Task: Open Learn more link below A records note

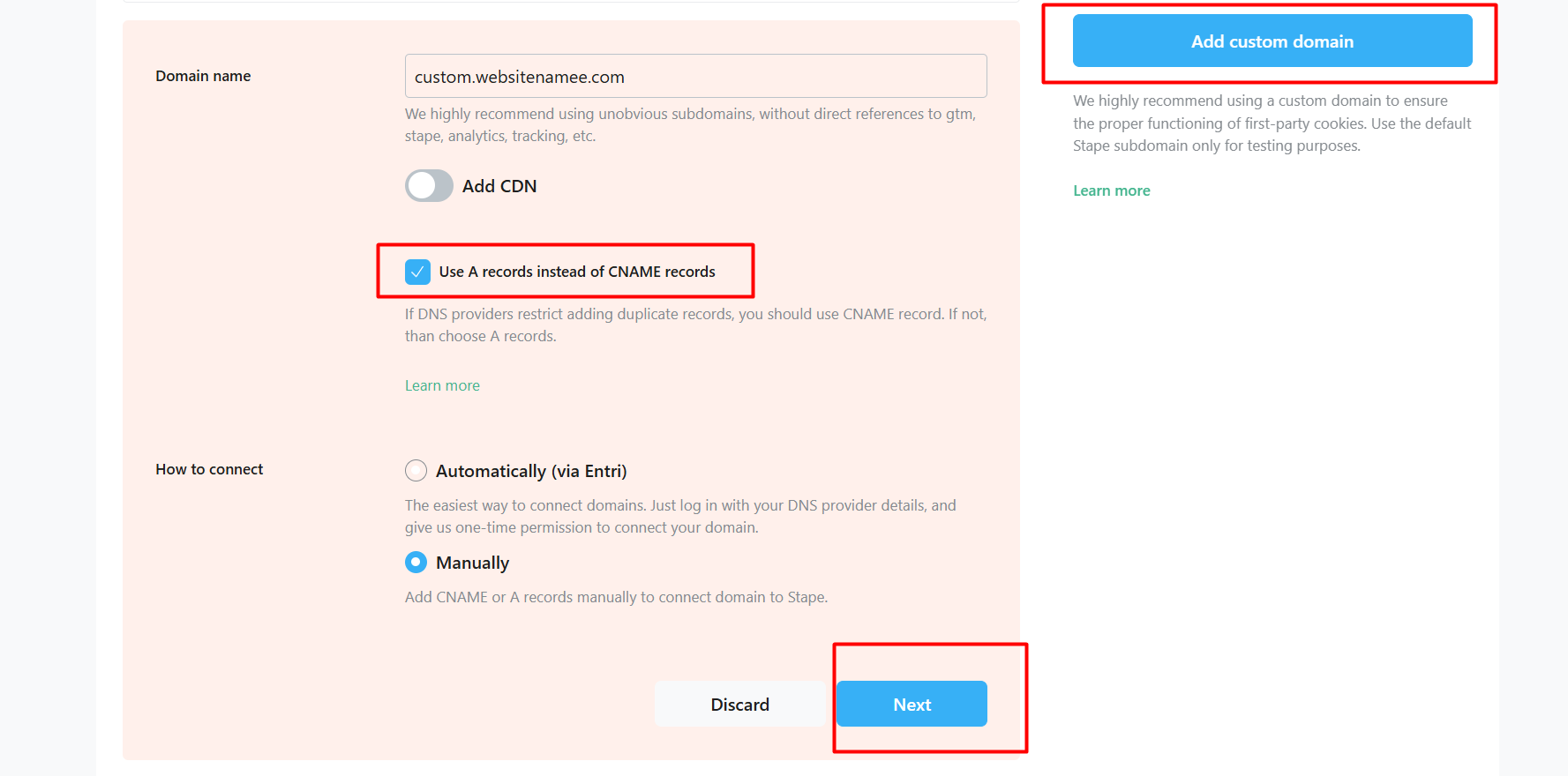Action: 442,385
